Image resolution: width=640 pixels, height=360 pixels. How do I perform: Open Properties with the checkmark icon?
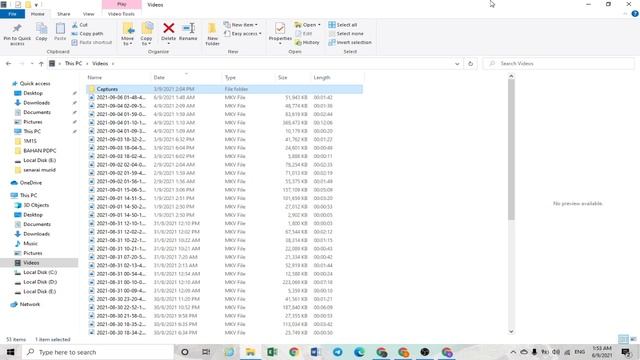point(280,29)
